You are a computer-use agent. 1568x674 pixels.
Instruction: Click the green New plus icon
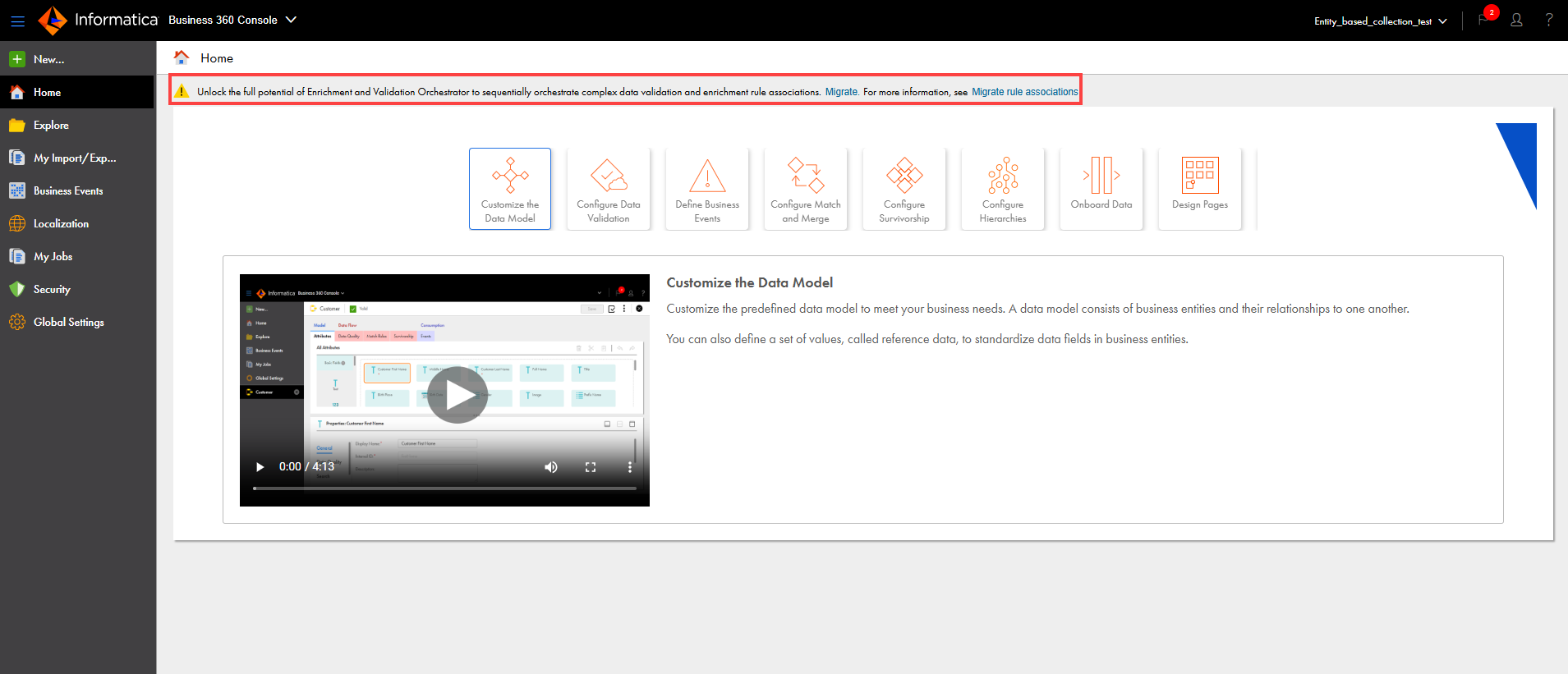17,59
